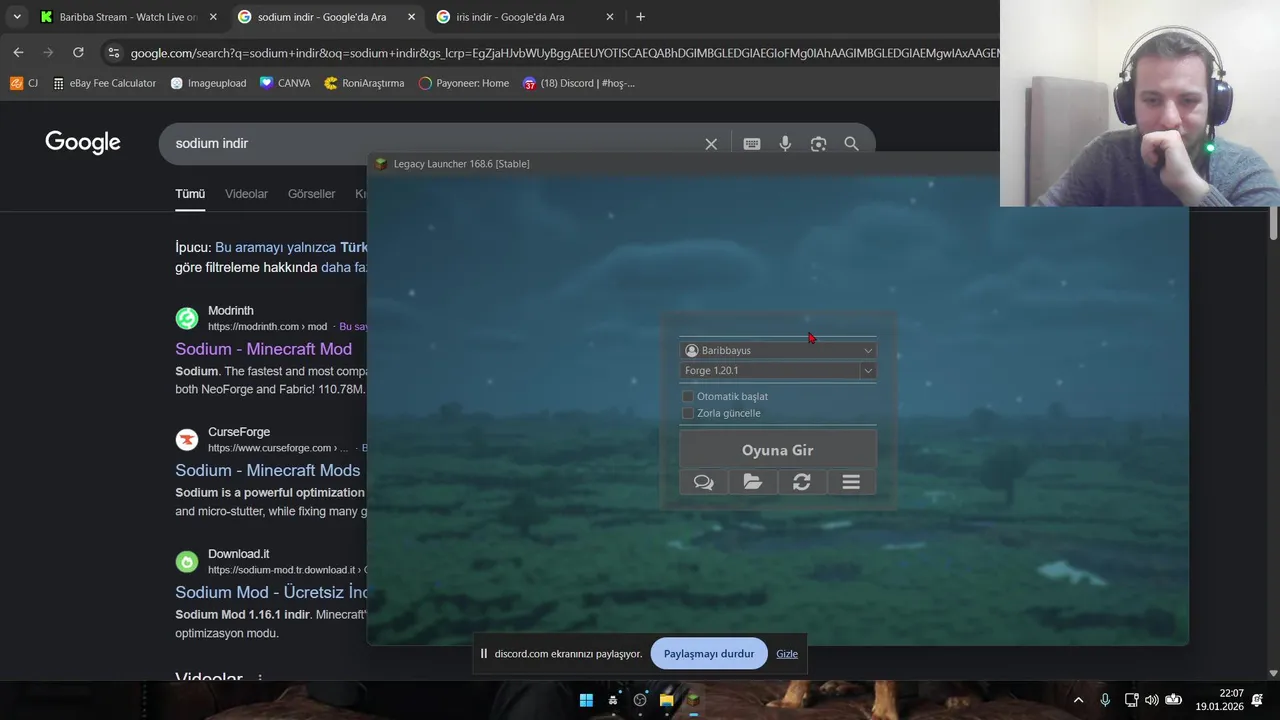Open the Görseller search filter tab
Viewport: 1280px width, 720px height.
(311, 194)
